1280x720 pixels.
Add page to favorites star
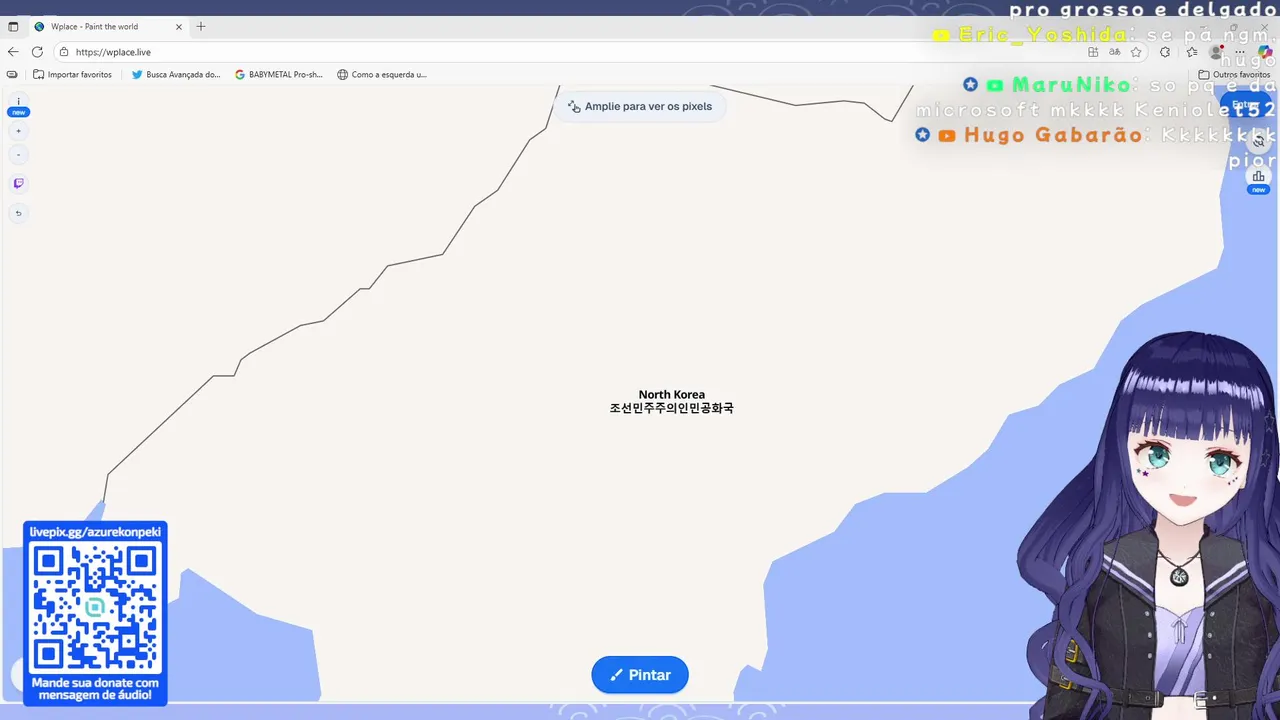pyautogui.click(x=1136, y=52)
